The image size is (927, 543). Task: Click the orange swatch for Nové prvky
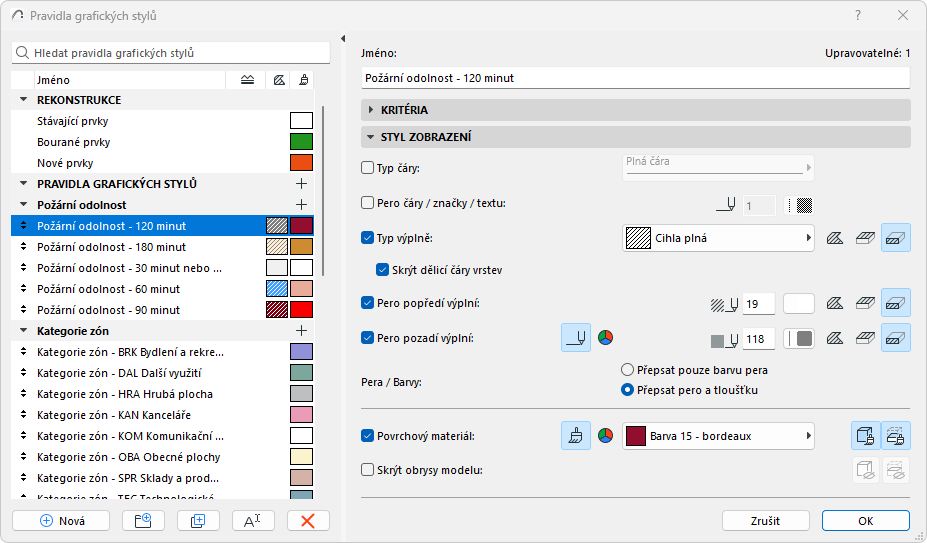coord(301,163)
